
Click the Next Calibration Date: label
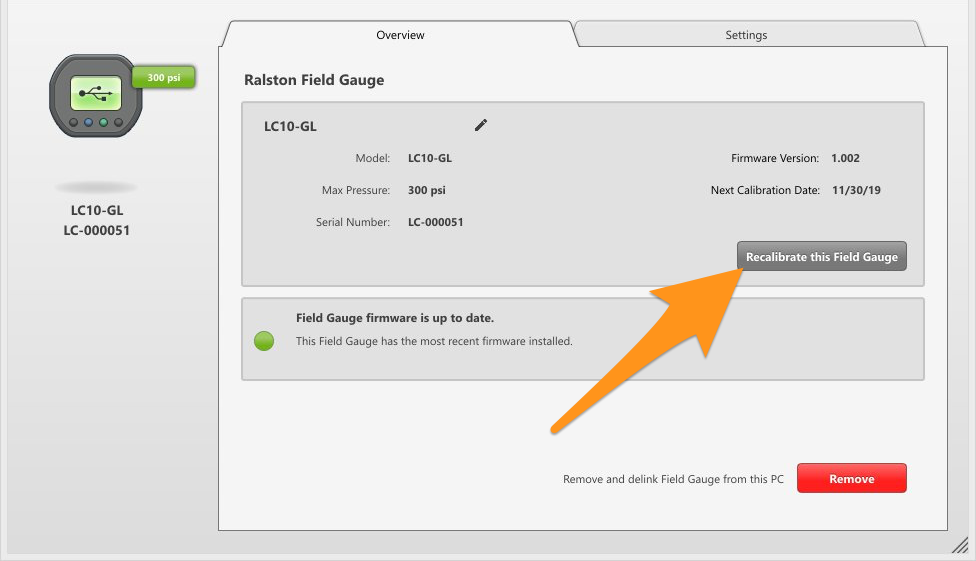point(765,190)
